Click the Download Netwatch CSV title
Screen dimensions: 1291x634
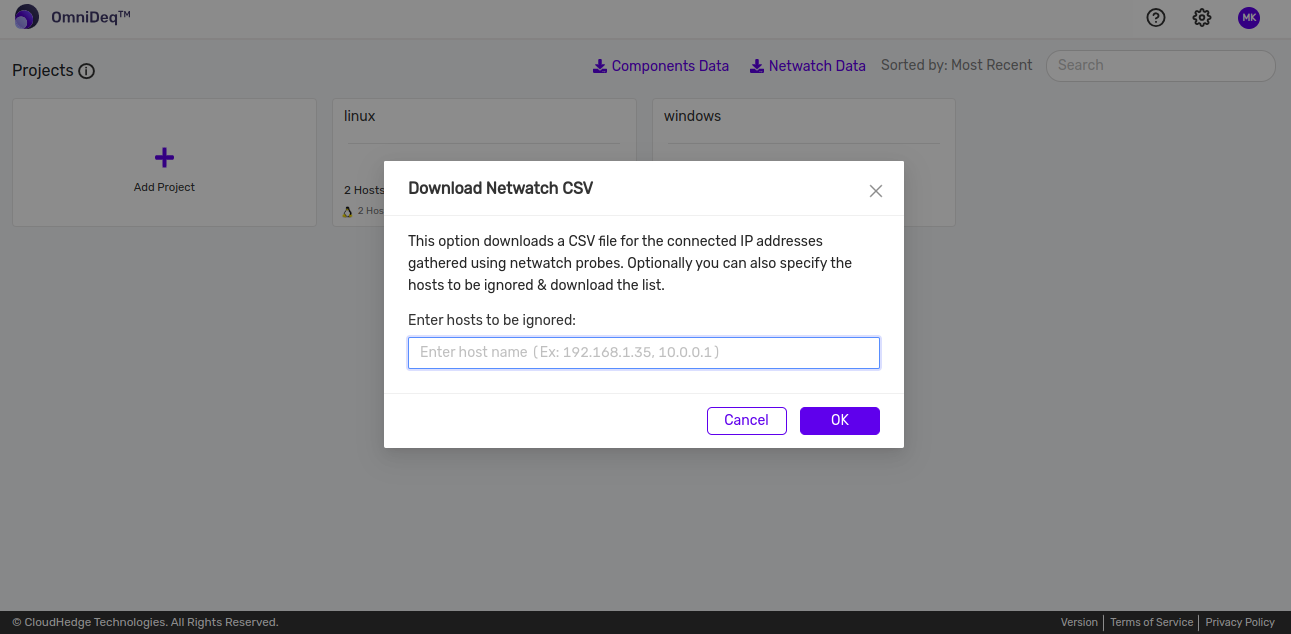(x=501, y=188)
